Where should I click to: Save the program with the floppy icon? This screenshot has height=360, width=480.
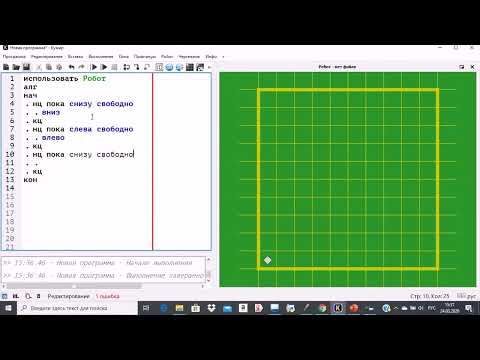click(26, 67)
